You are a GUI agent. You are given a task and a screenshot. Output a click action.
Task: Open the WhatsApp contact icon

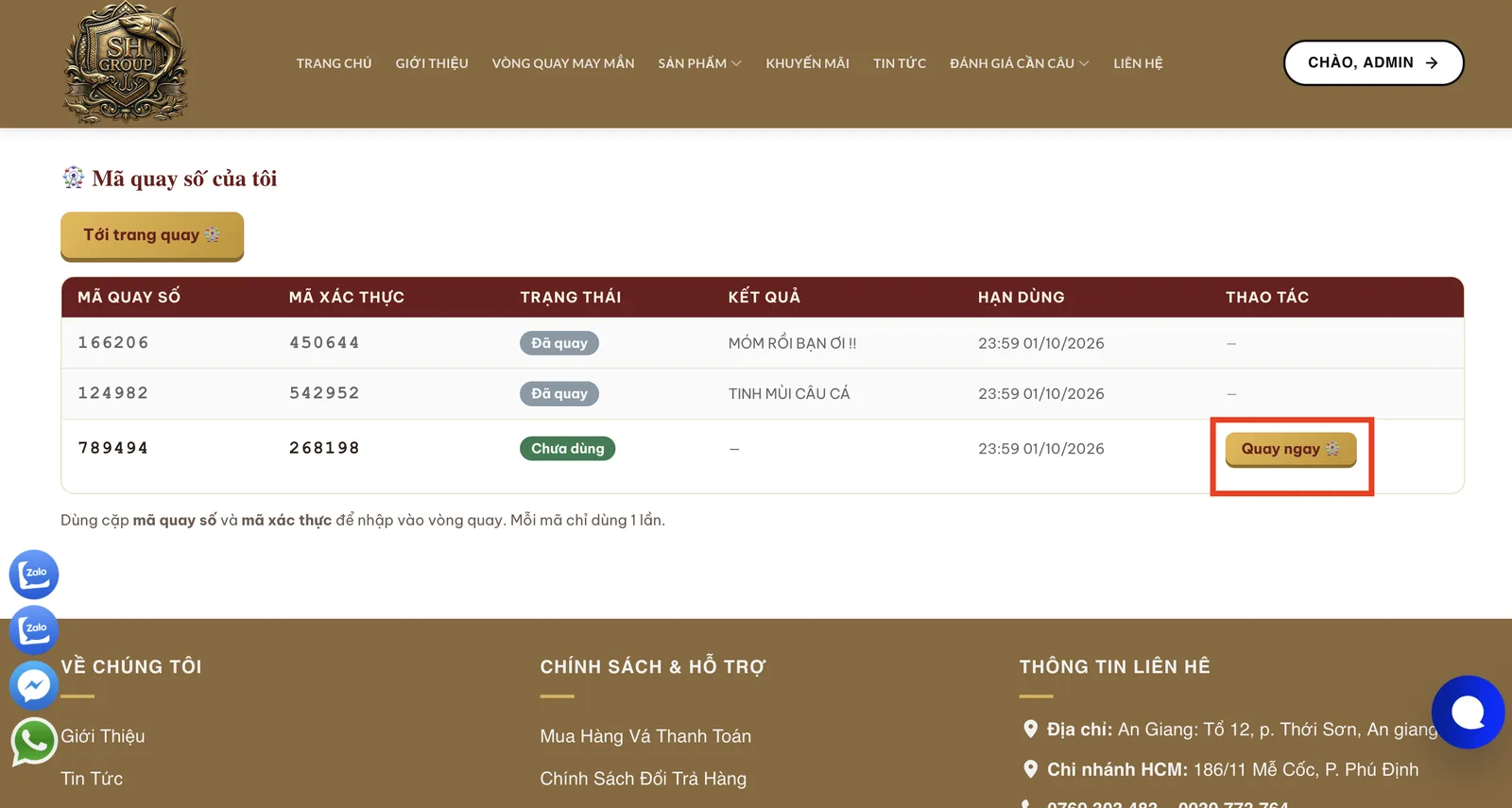pos(34,742)
